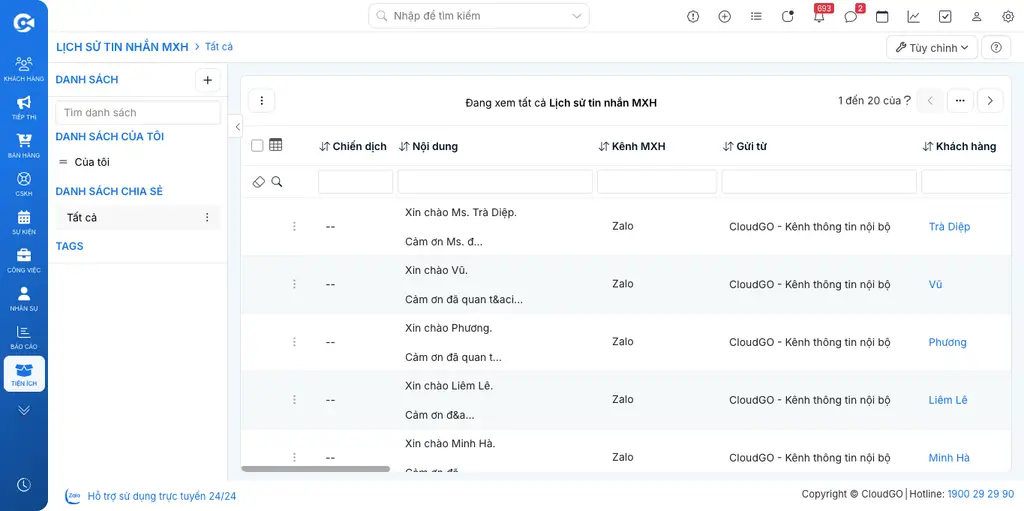
Task: Show total record count question mark
Action: click(x=907, y=101)
